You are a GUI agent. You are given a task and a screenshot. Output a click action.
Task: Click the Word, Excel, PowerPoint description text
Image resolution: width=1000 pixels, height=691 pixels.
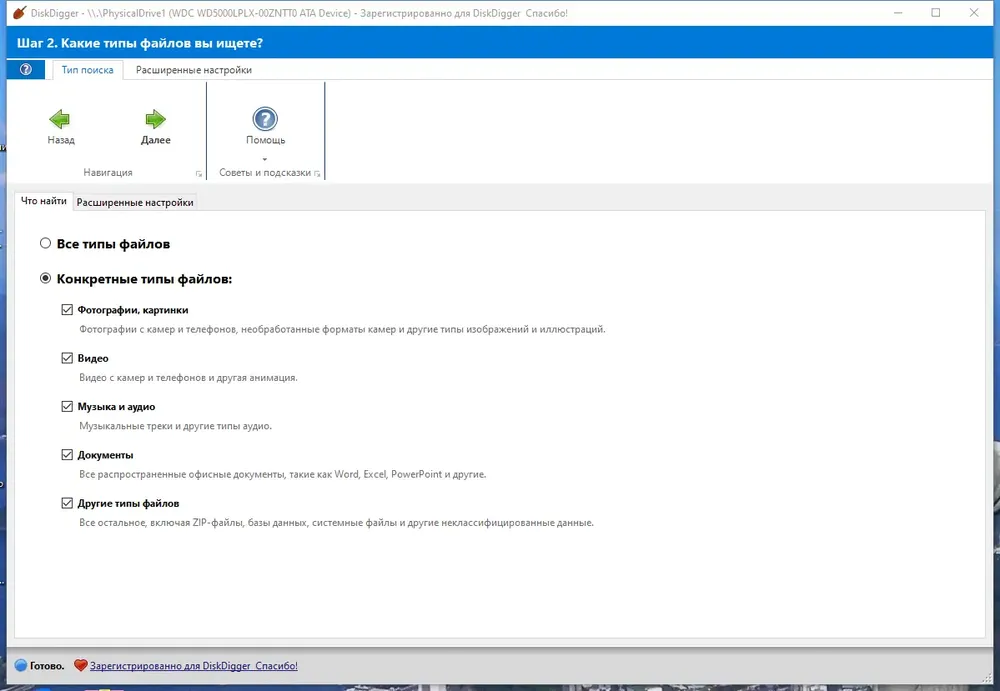pos(283,474)
